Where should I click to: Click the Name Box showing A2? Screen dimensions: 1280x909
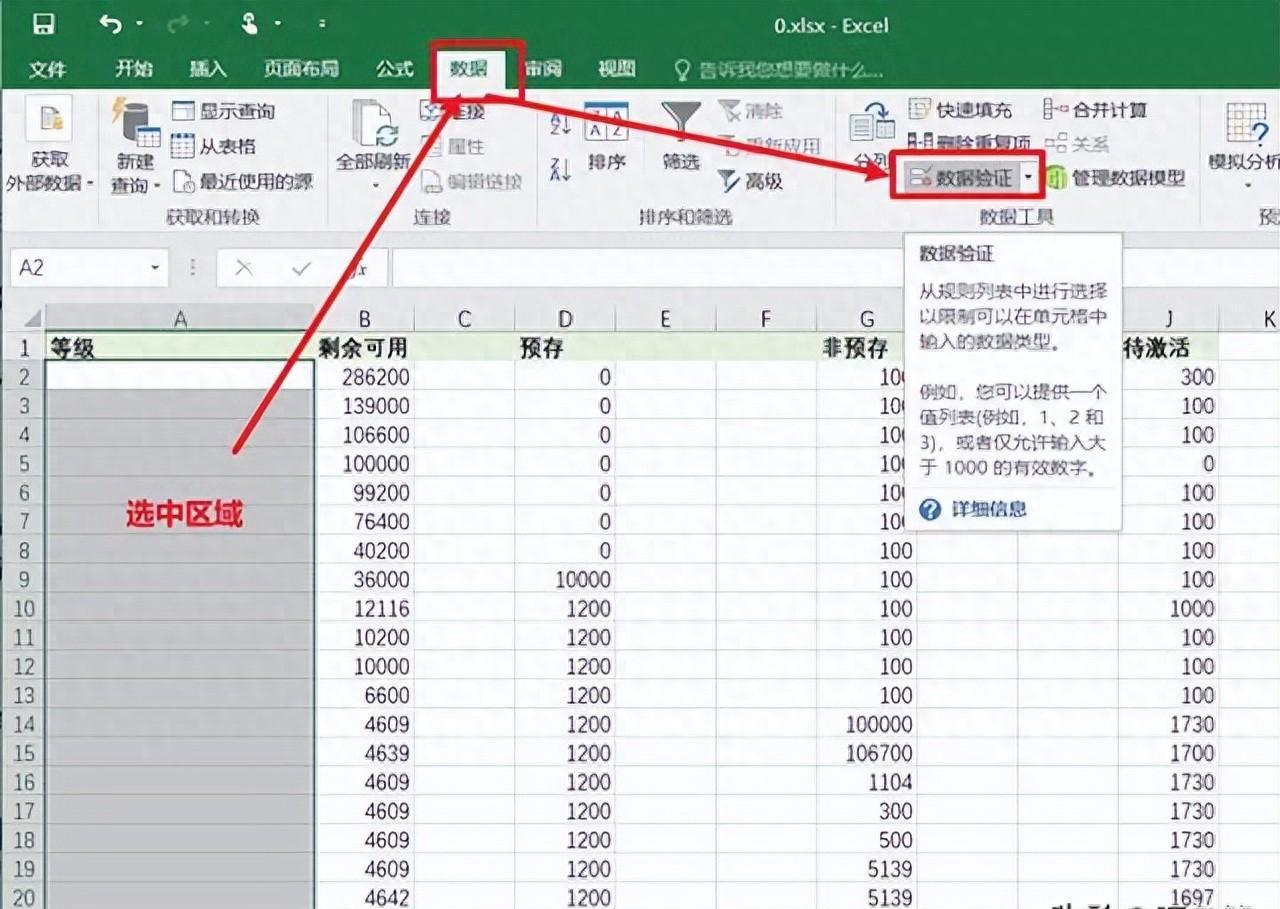pos(78,267)
